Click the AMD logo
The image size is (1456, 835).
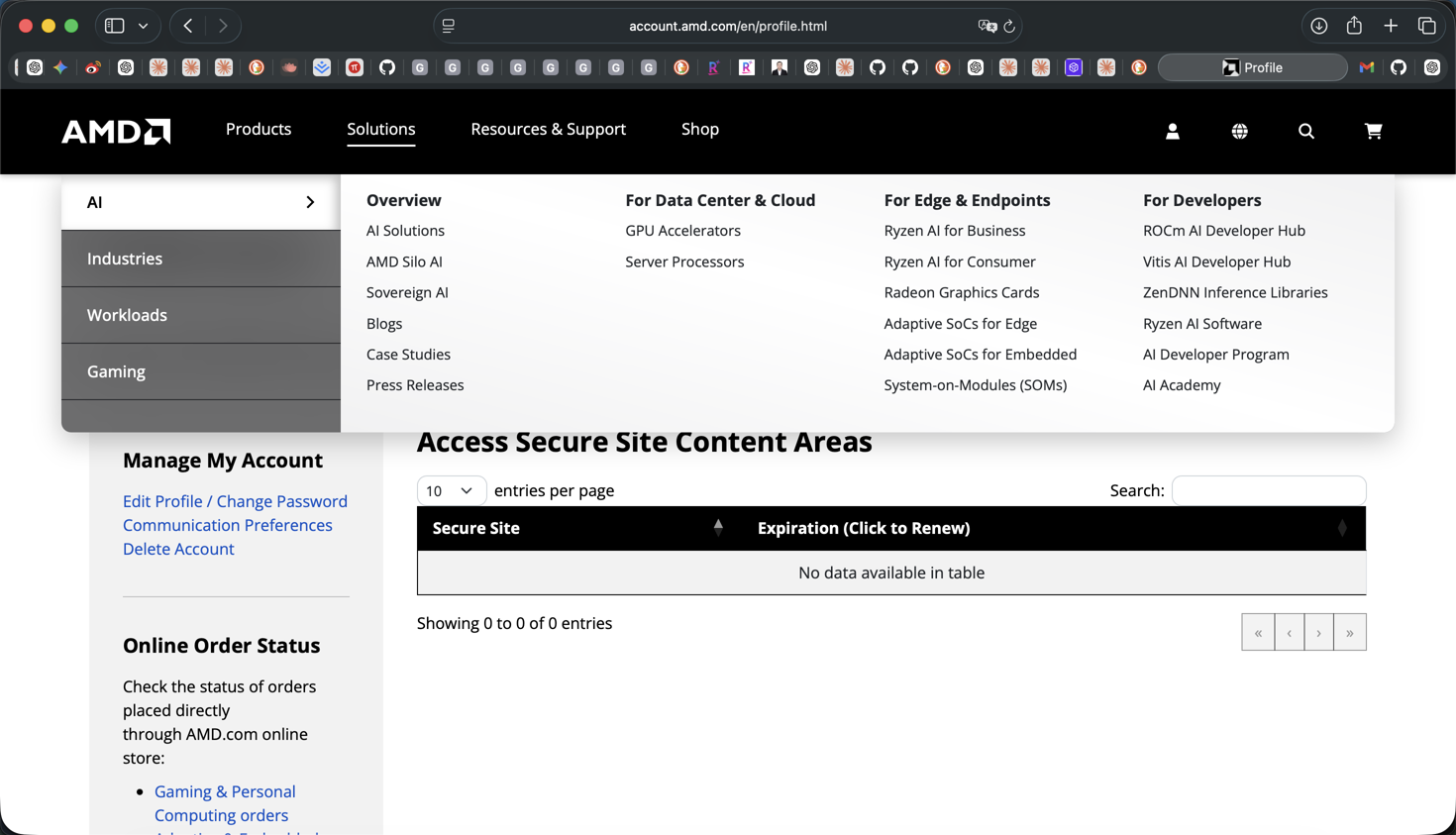pos(116,131)
